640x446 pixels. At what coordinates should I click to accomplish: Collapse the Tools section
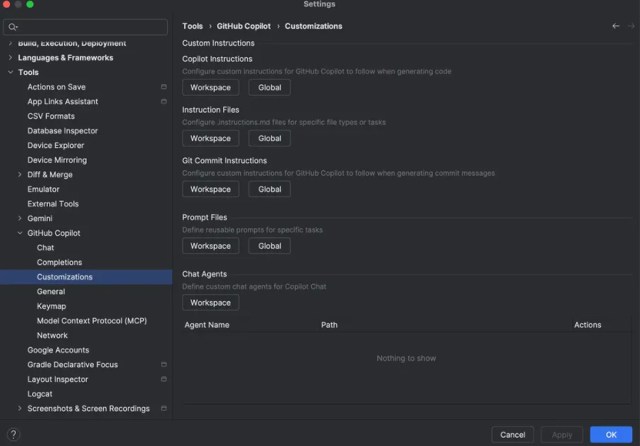click(10, 73)
